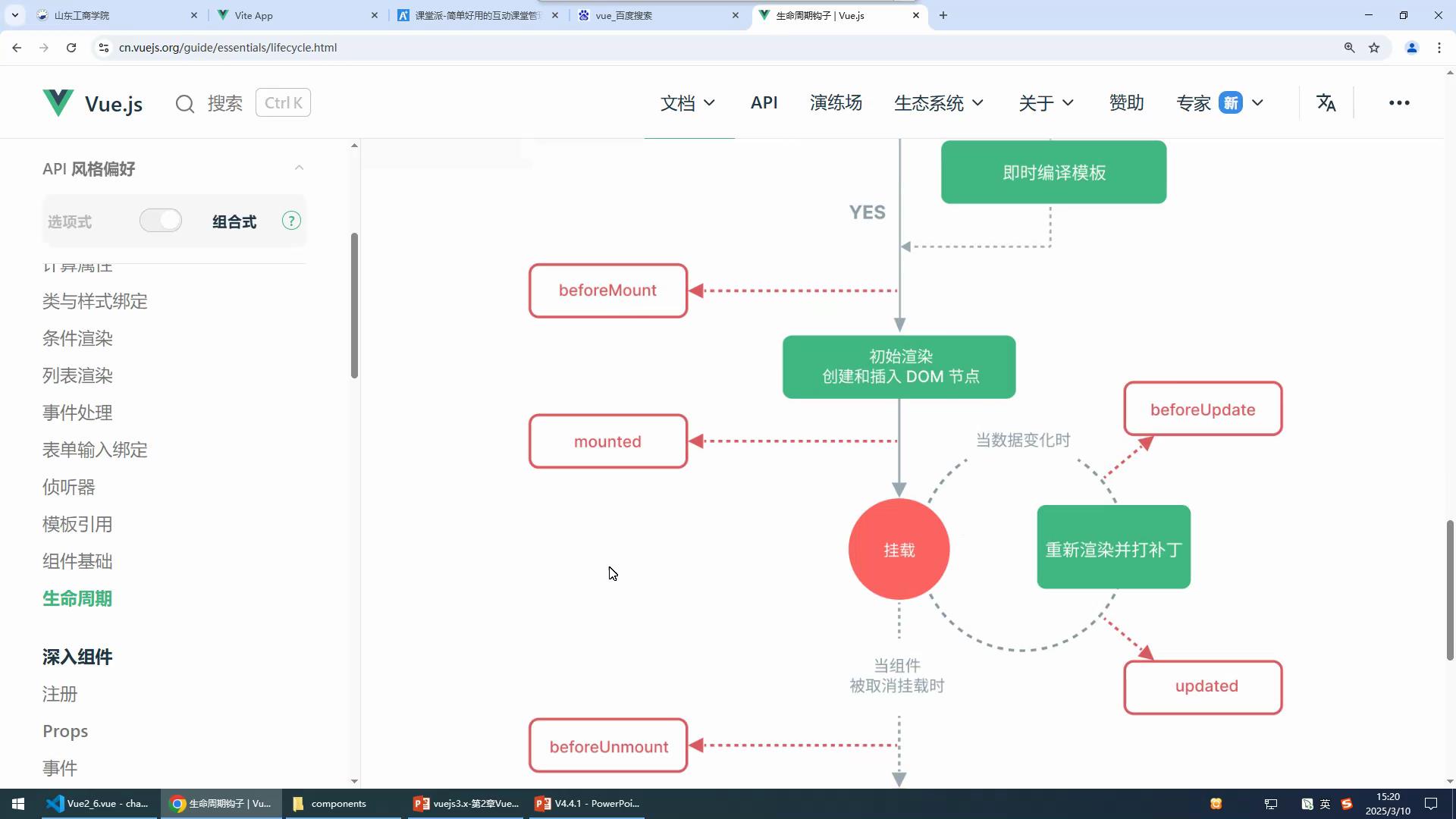The width and height of the screenshot is (1456, 819).
Task: Click the Vue.js logo icon
Action: click(x=58, y=102)
